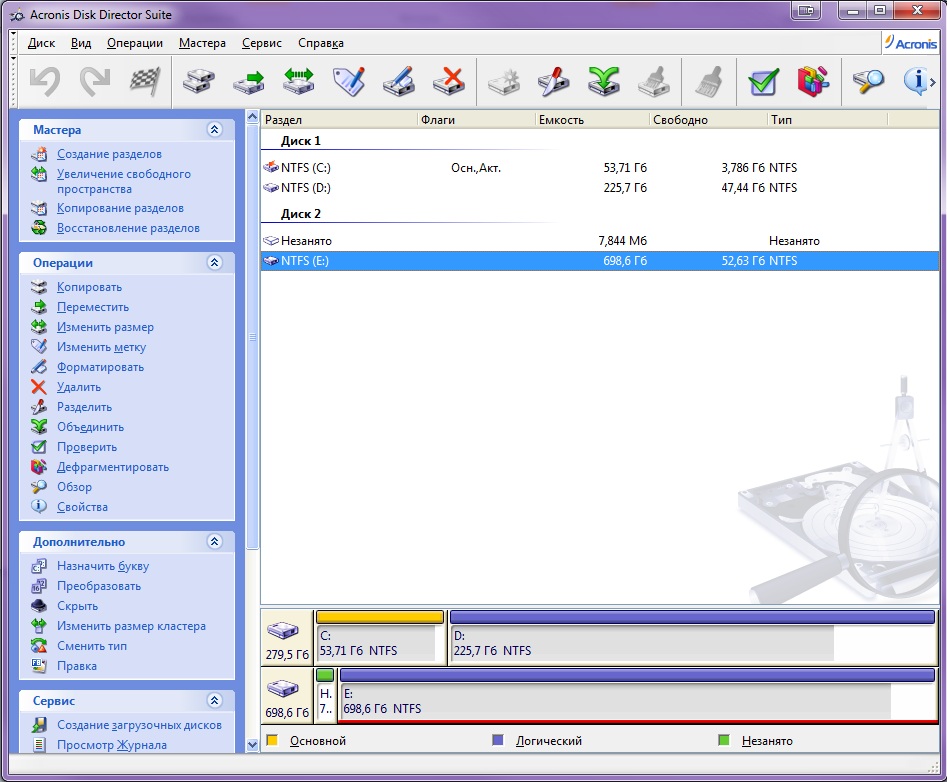This screenshot has width=947, height=782.
Task: Click the Свободно column header
Action: tap(708, 119)
